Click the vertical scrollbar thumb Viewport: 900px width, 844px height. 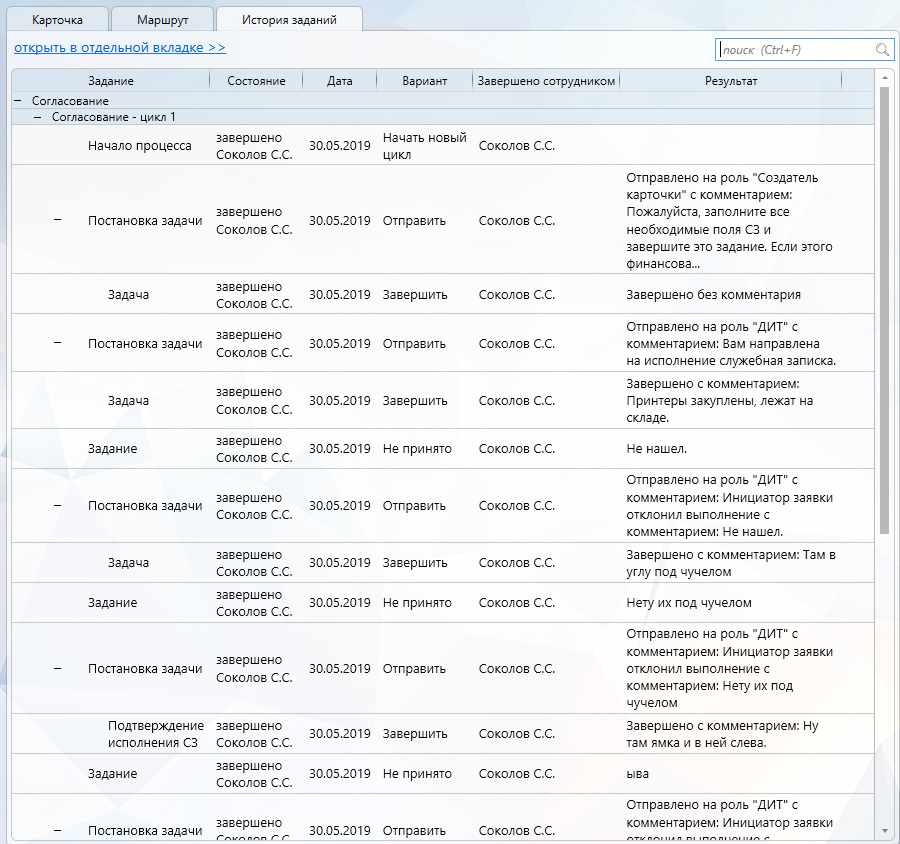[884, 310]
